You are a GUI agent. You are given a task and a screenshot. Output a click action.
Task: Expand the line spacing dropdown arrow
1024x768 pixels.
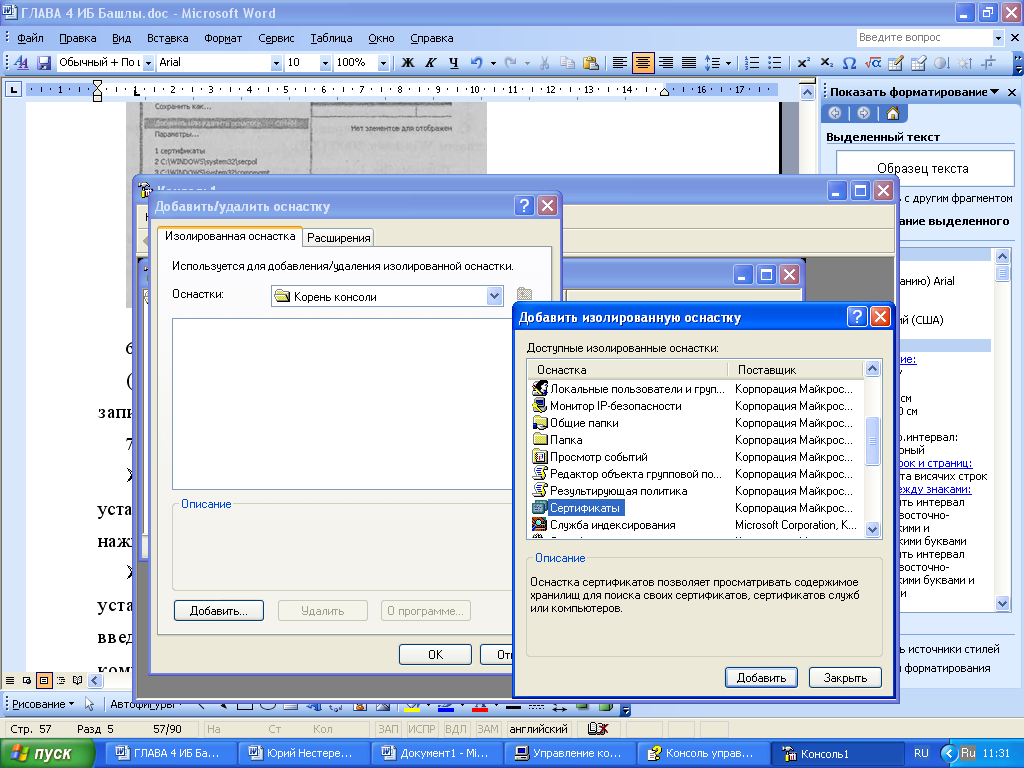[728, 63]
